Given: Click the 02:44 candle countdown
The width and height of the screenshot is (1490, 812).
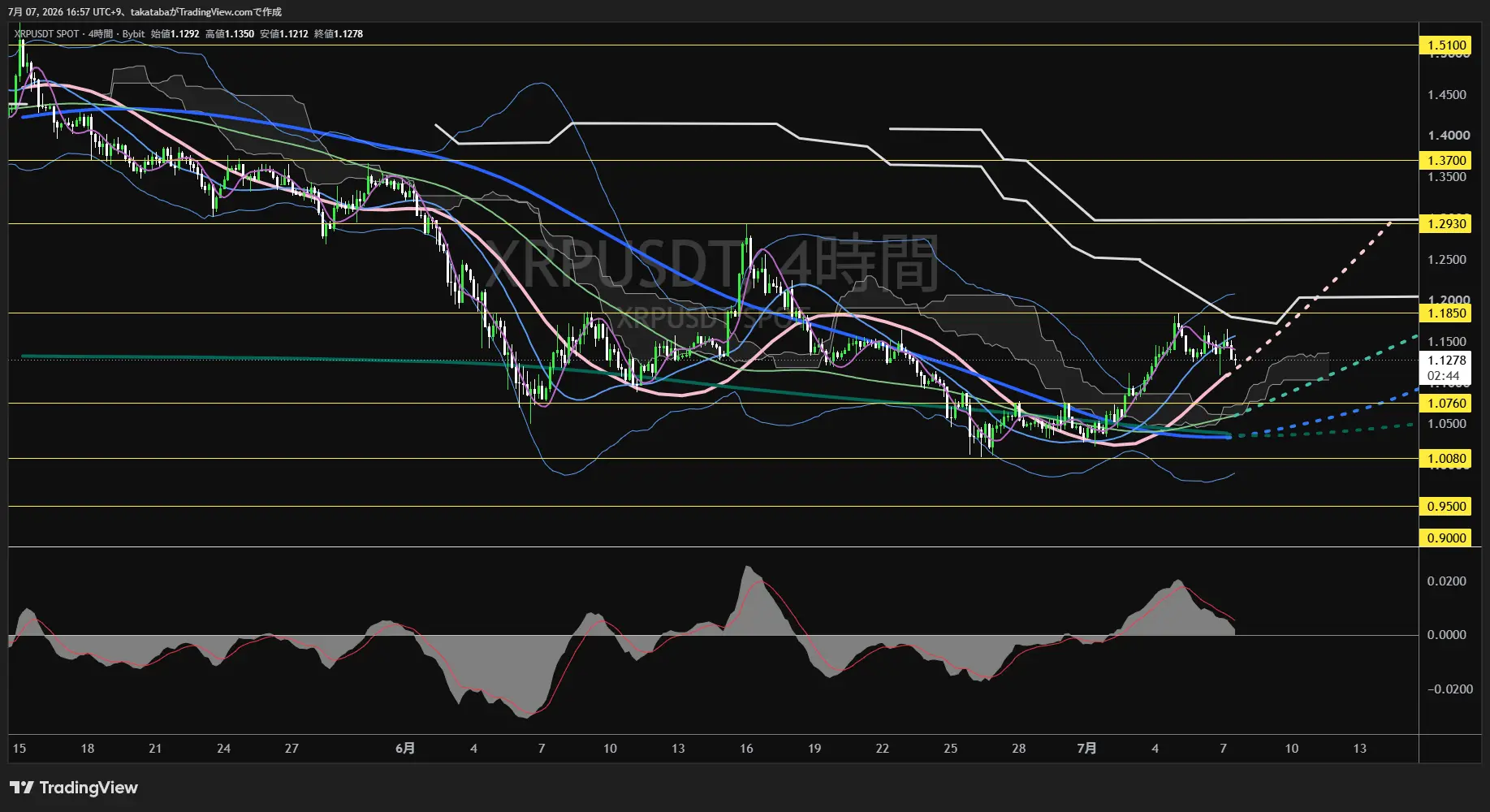Looking at the screenshot, I should tap(1443, 376).
